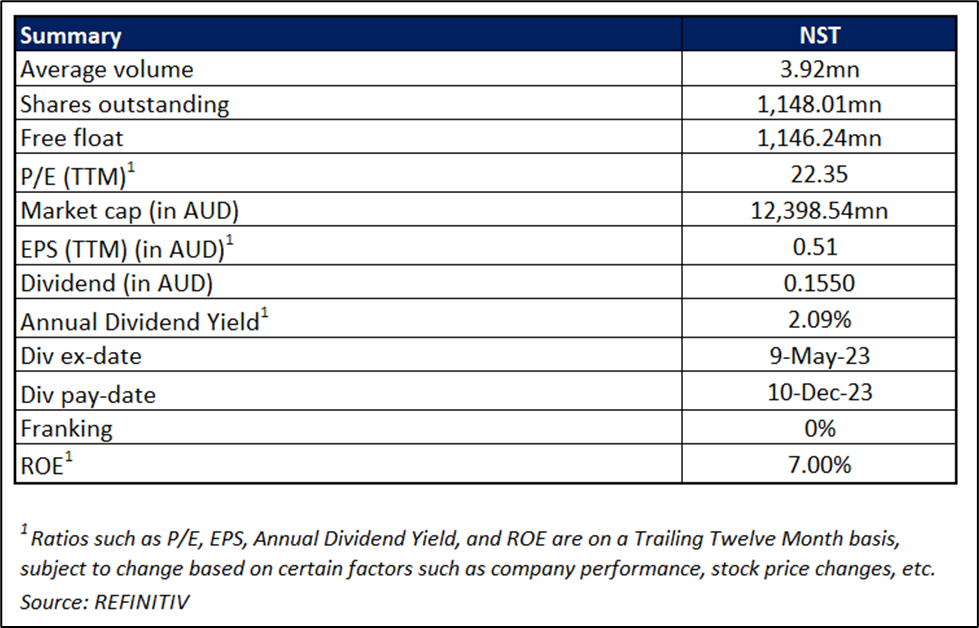Select the Franking 0% value
This screenshot has width=979, height=628.
pyautogui.click(x=819, y=428)
